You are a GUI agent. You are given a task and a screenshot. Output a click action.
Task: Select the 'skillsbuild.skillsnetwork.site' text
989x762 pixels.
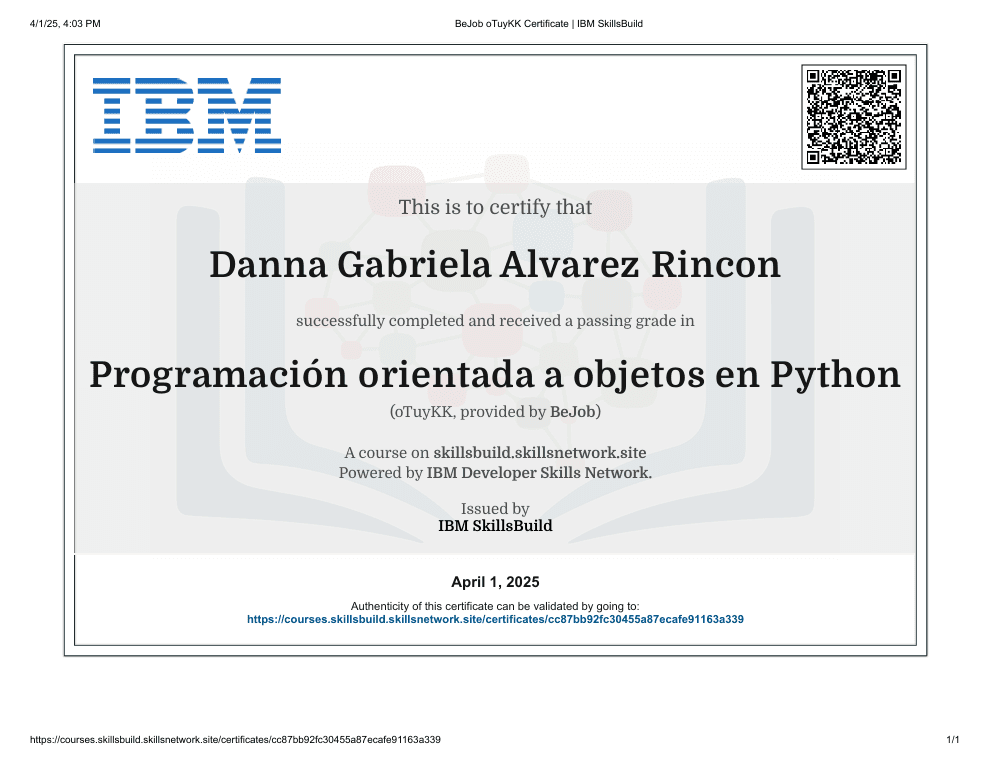[x=540, y=452]
